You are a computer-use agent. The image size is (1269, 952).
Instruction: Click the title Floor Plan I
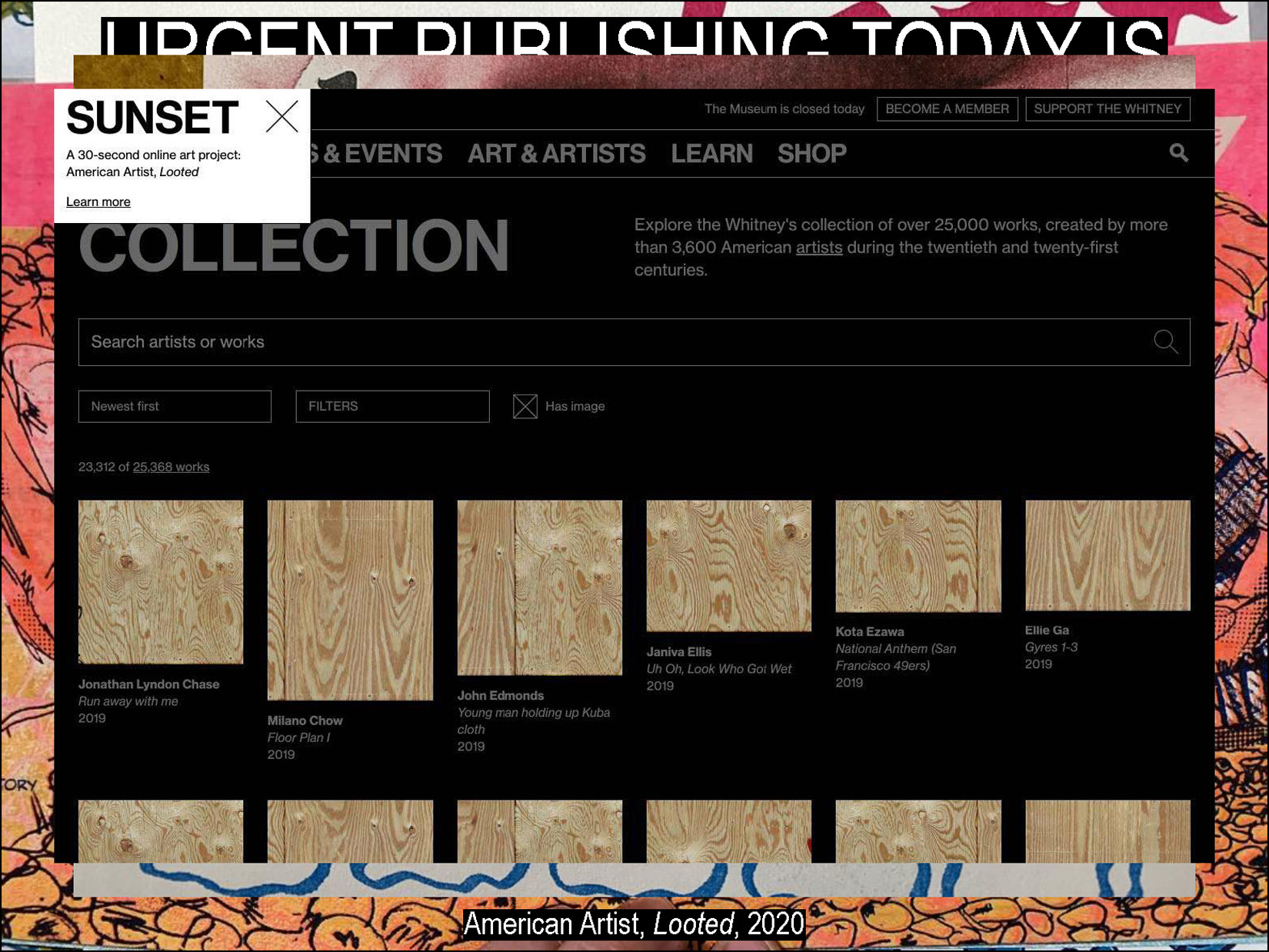[298, 737]
